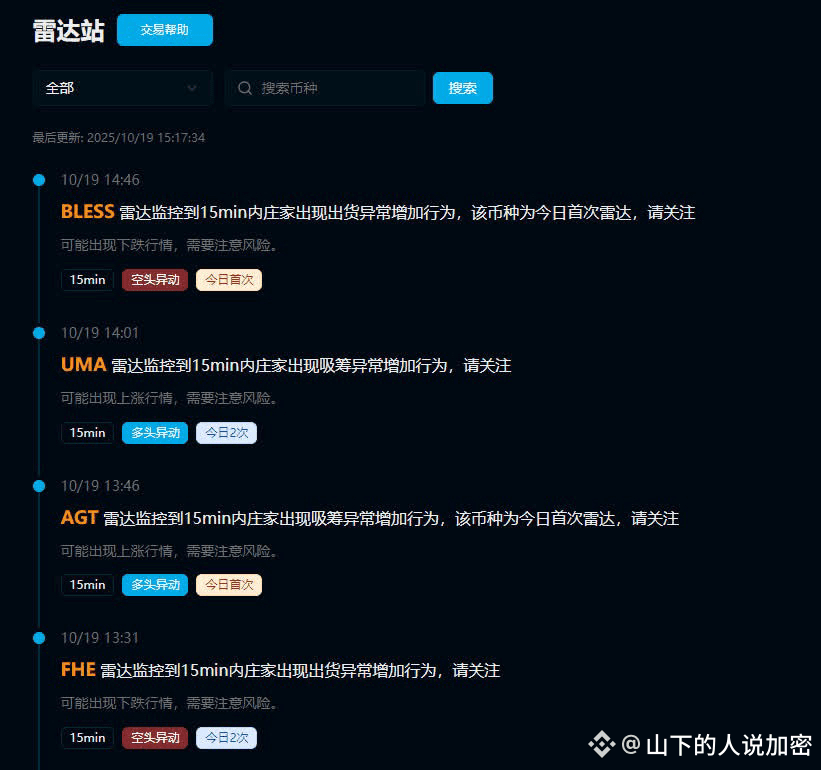Open the FHE coin link
Image resolution: width=821 pixels, height=770 pixels.
point(78,669)
